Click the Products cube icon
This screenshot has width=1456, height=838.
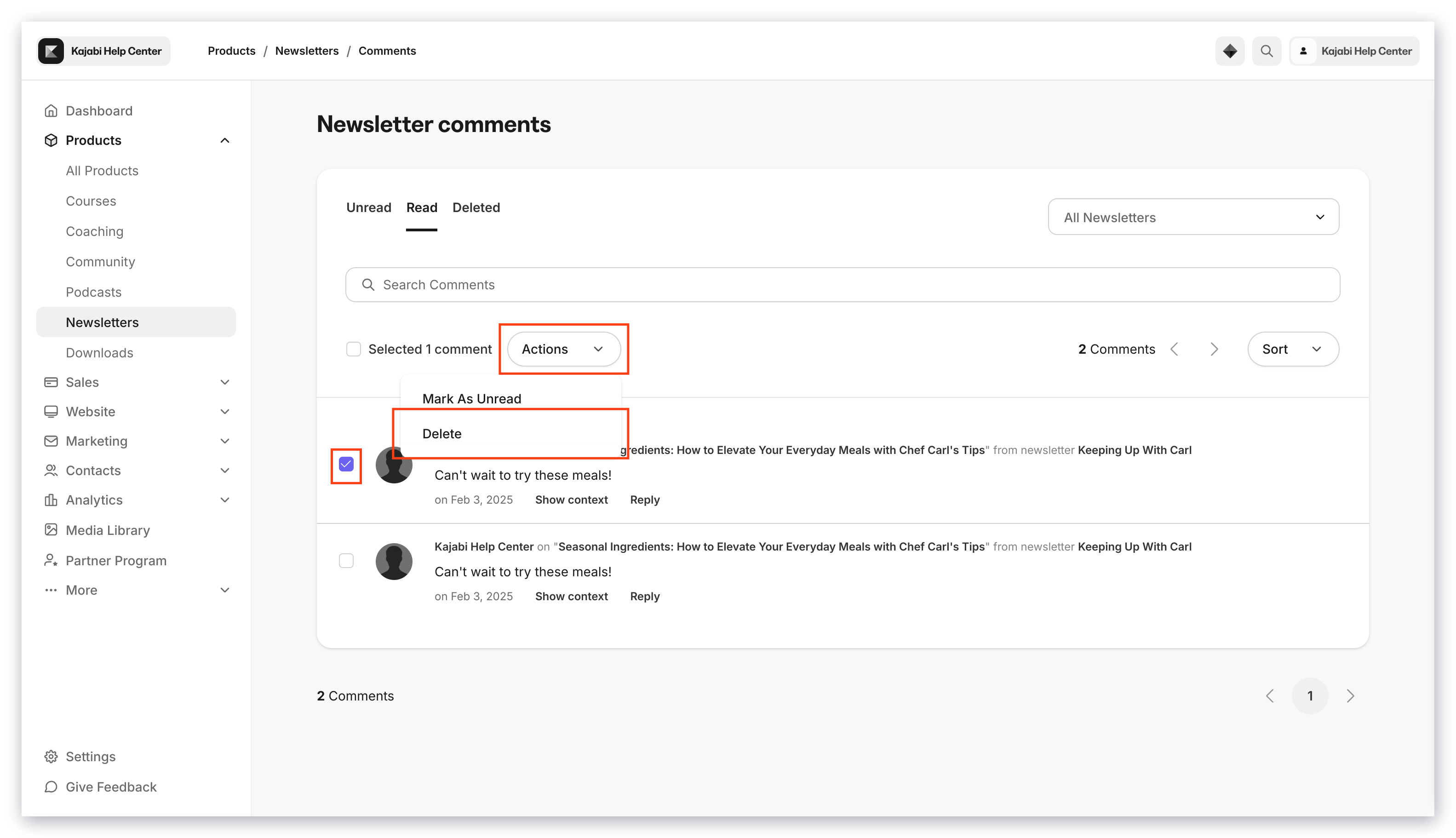tap(51, 140)
